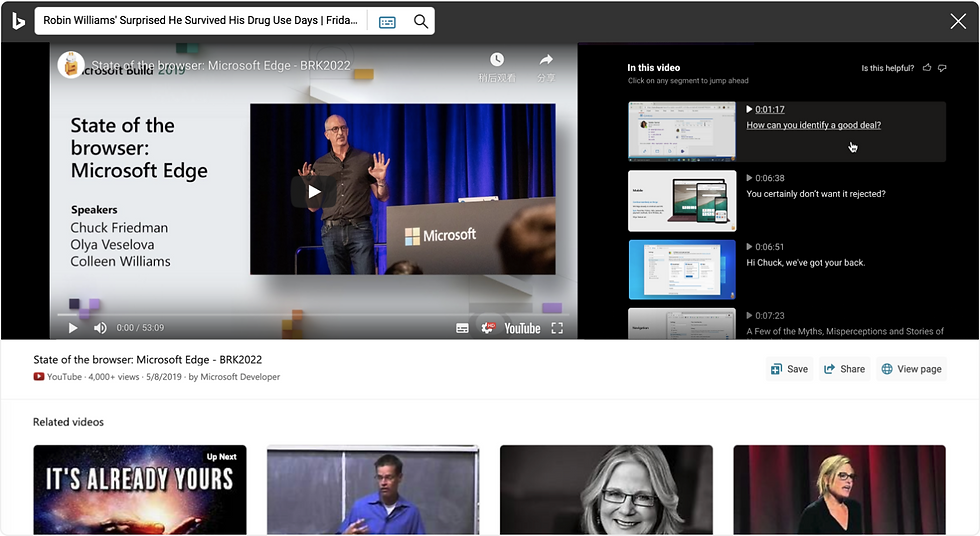Open 'It's Already Yours' Up Next video
Image resolution: width=980 pixels, height=536 pixels.
[140, 490]
